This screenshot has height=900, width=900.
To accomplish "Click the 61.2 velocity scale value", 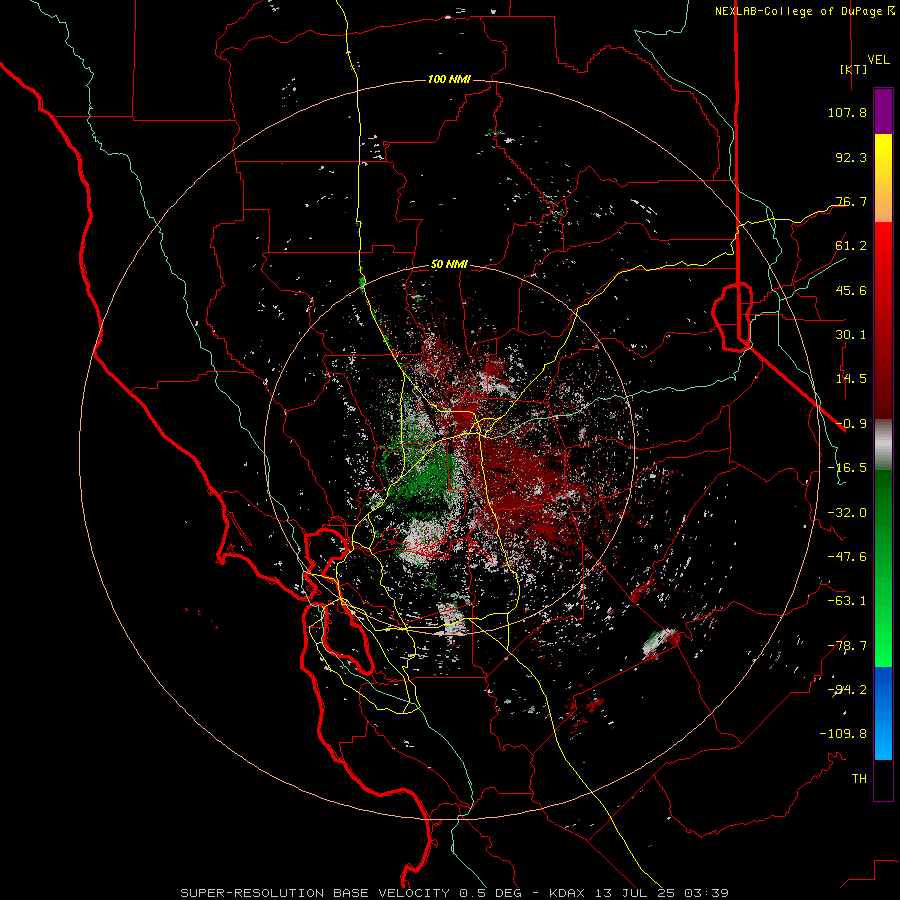I will 851,246.
